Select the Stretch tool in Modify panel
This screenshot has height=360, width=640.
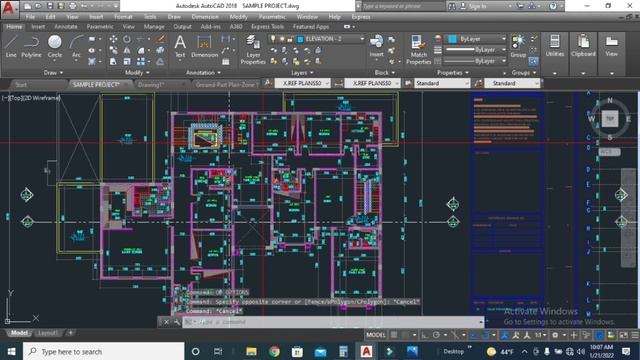point(113,62)
